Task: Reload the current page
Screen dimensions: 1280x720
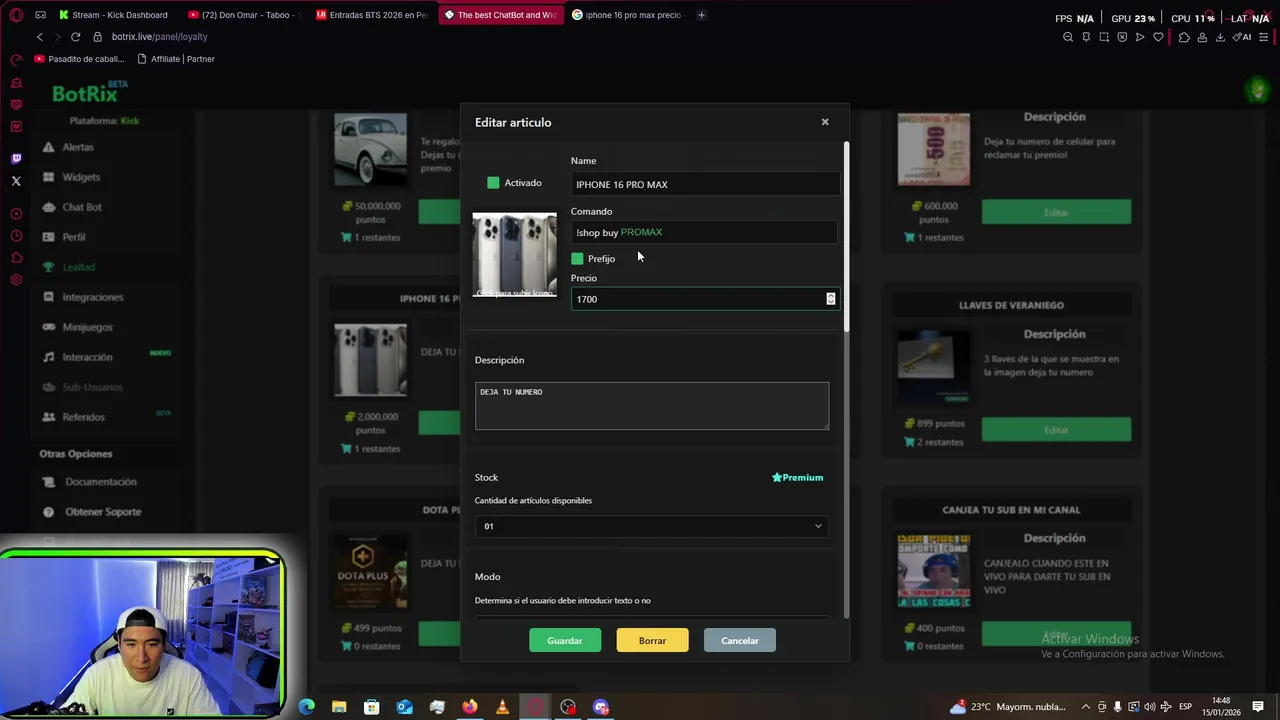Action: pyautogui.click(x=75, y=37)
